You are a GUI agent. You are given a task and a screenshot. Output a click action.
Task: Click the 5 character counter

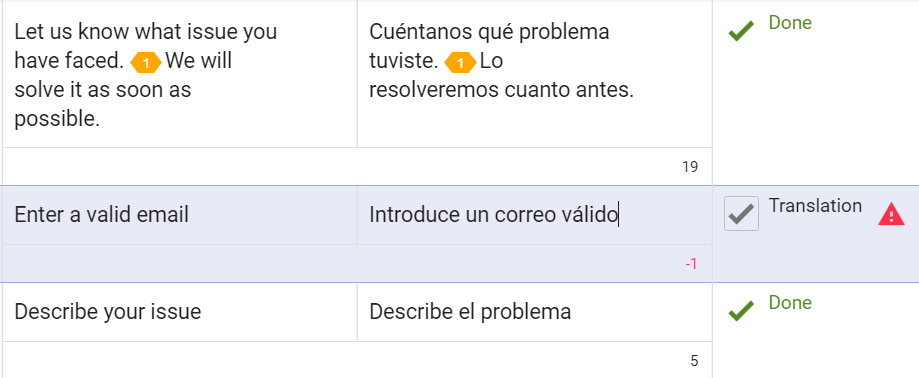click(x=694, y=361)
